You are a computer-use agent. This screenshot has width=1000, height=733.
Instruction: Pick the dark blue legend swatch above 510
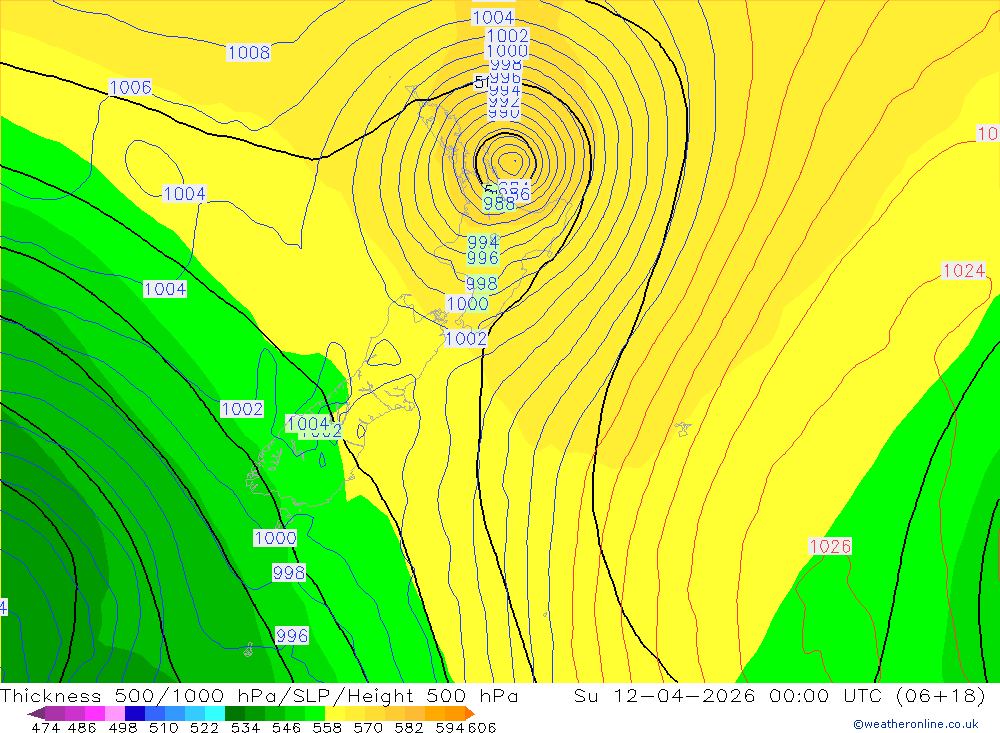(x=135, y=713)
